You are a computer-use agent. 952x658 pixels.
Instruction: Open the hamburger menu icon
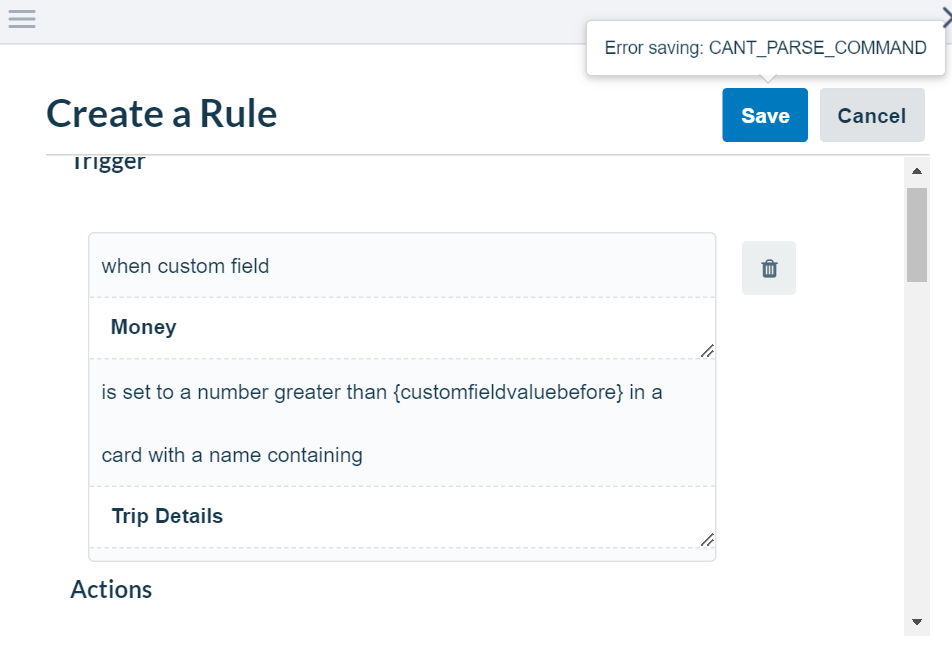coord(22,19)
